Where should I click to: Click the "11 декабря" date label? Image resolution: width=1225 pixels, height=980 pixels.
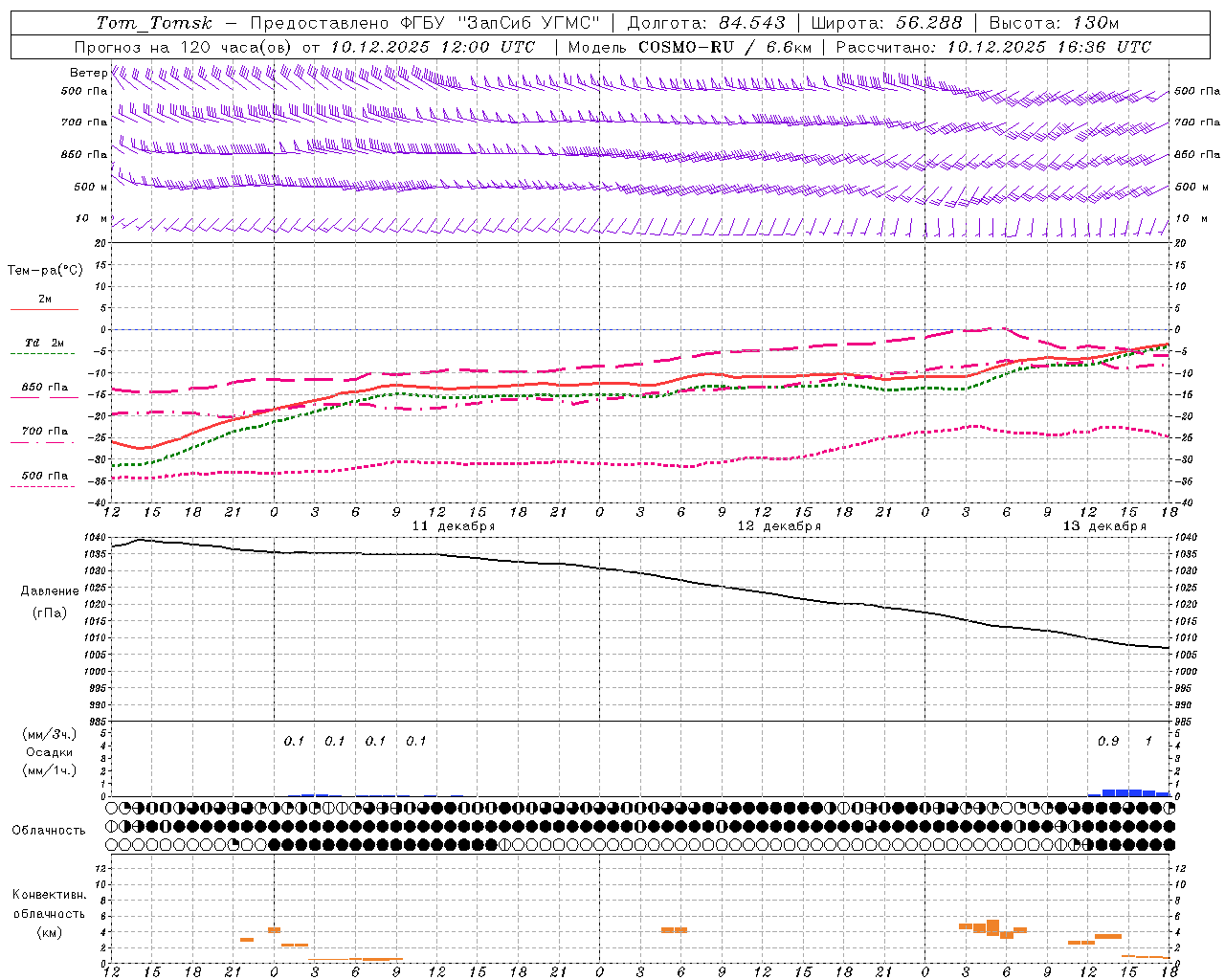pos(453,526)
